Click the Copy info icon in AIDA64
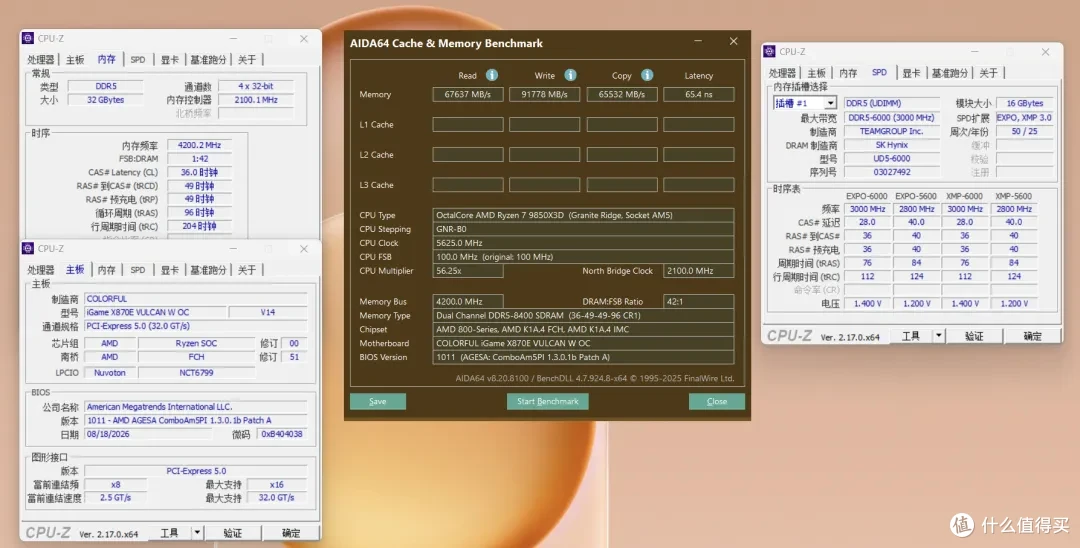The height and width of the screenshot is (548, 1080). 647,75
